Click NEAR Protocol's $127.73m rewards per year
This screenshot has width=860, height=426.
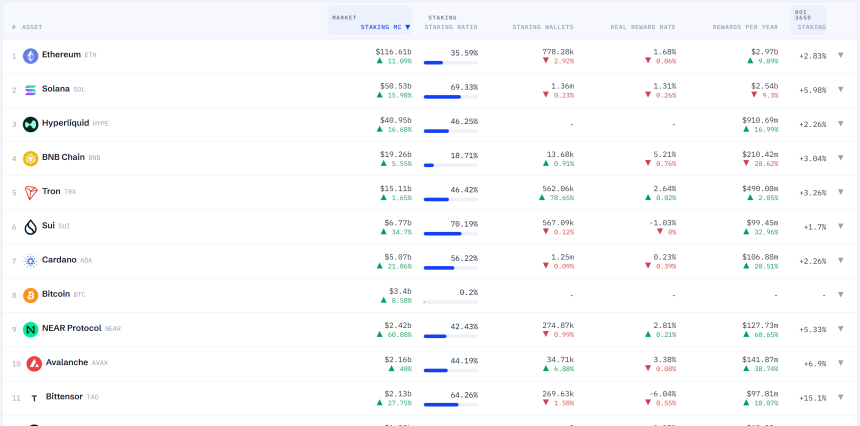point(760,326)
